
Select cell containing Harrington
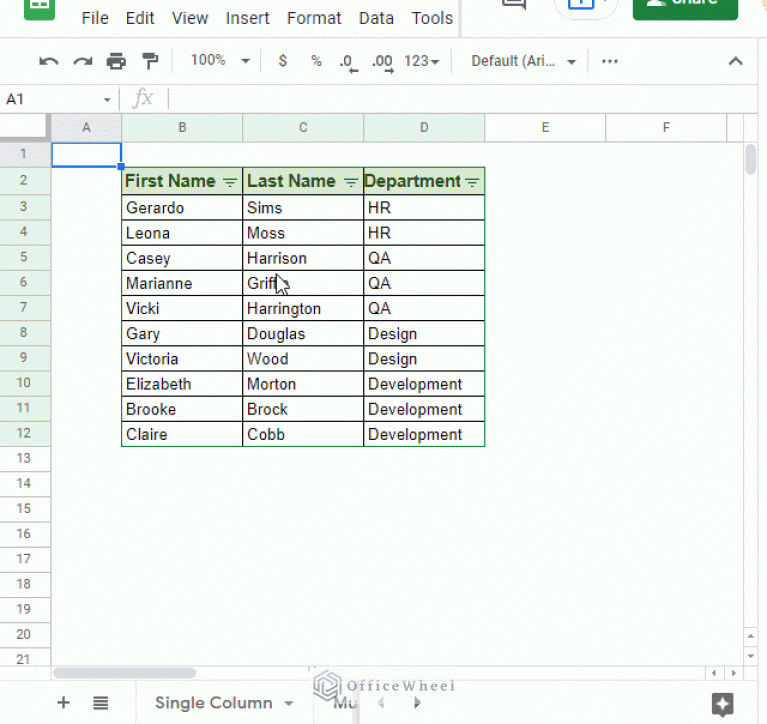[303, 309]
